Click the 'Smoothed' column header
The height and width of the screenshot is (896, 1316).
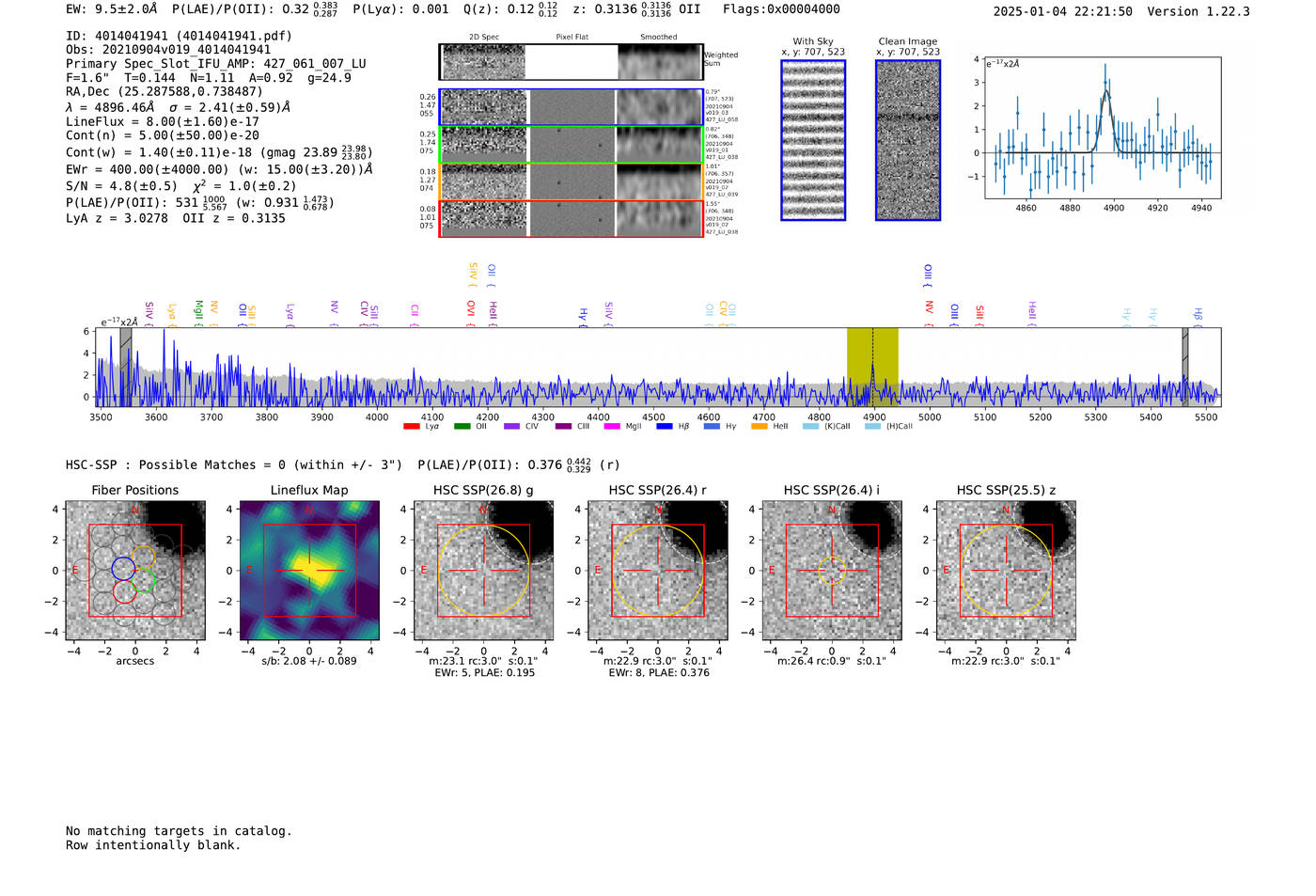click(659, 38)
